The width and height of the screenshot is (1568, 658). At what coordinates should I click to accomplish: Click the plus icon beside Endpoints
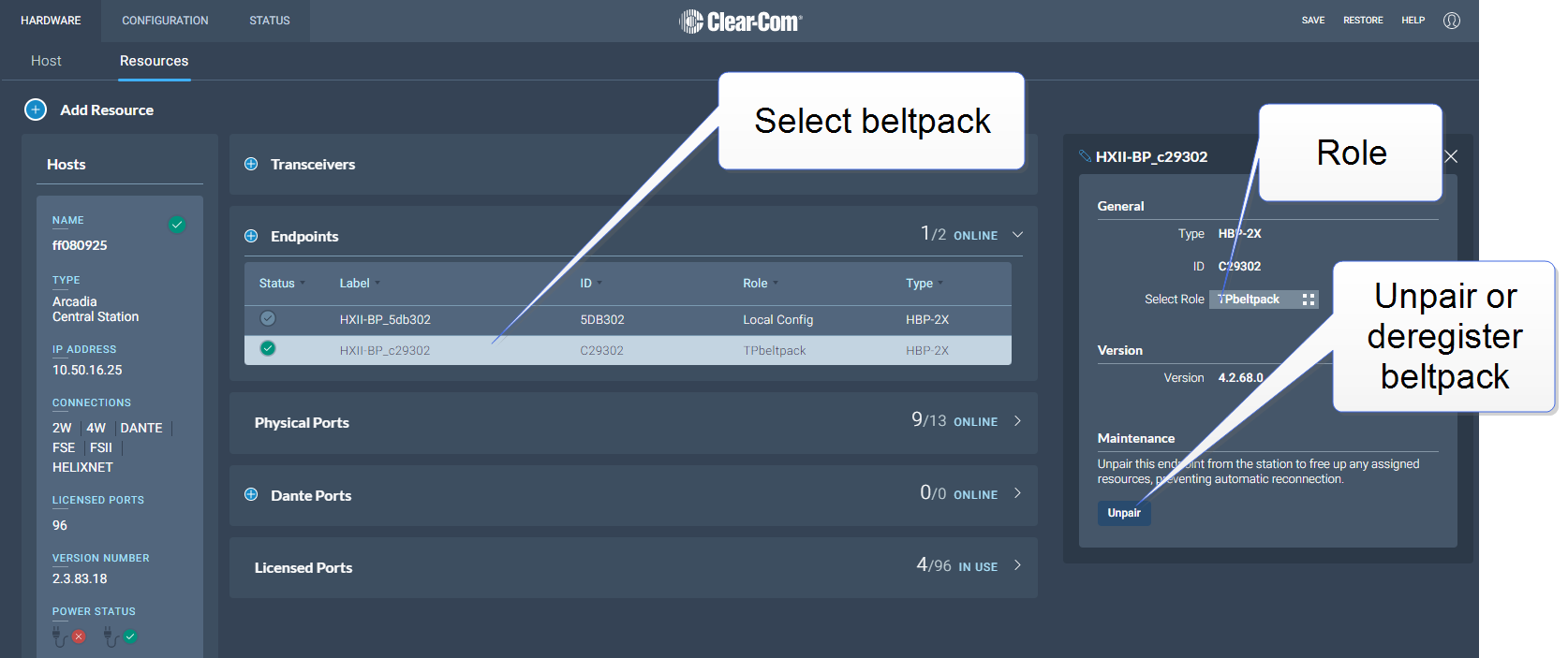pos(251,236)
